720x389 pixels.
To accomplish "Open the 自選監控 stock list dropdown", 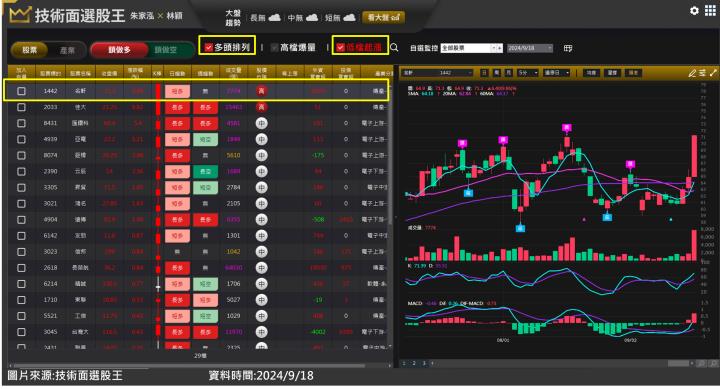I will point(472,48).
